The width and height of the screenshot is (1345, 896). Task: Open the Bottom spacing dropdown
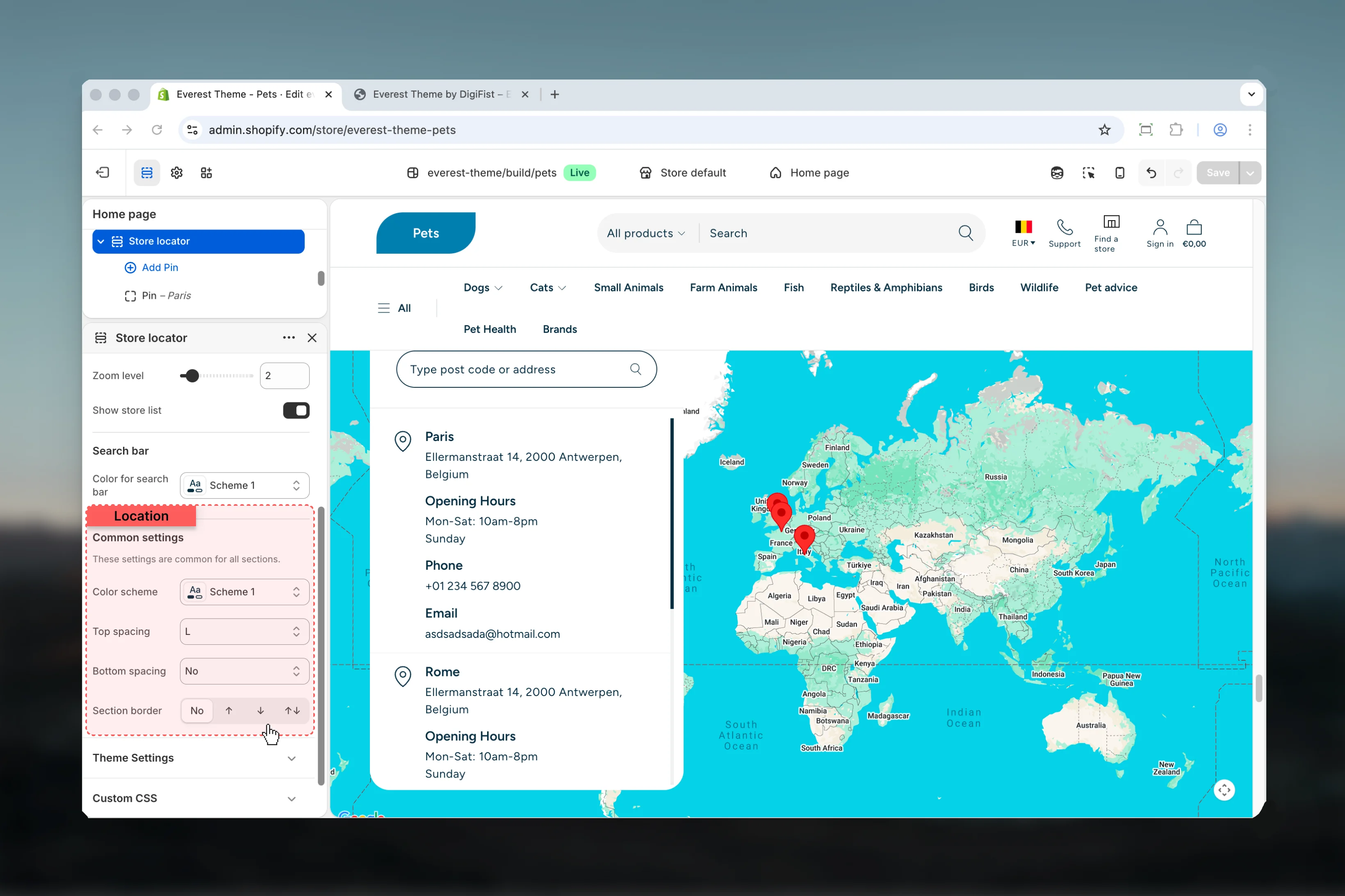[245, 671]
